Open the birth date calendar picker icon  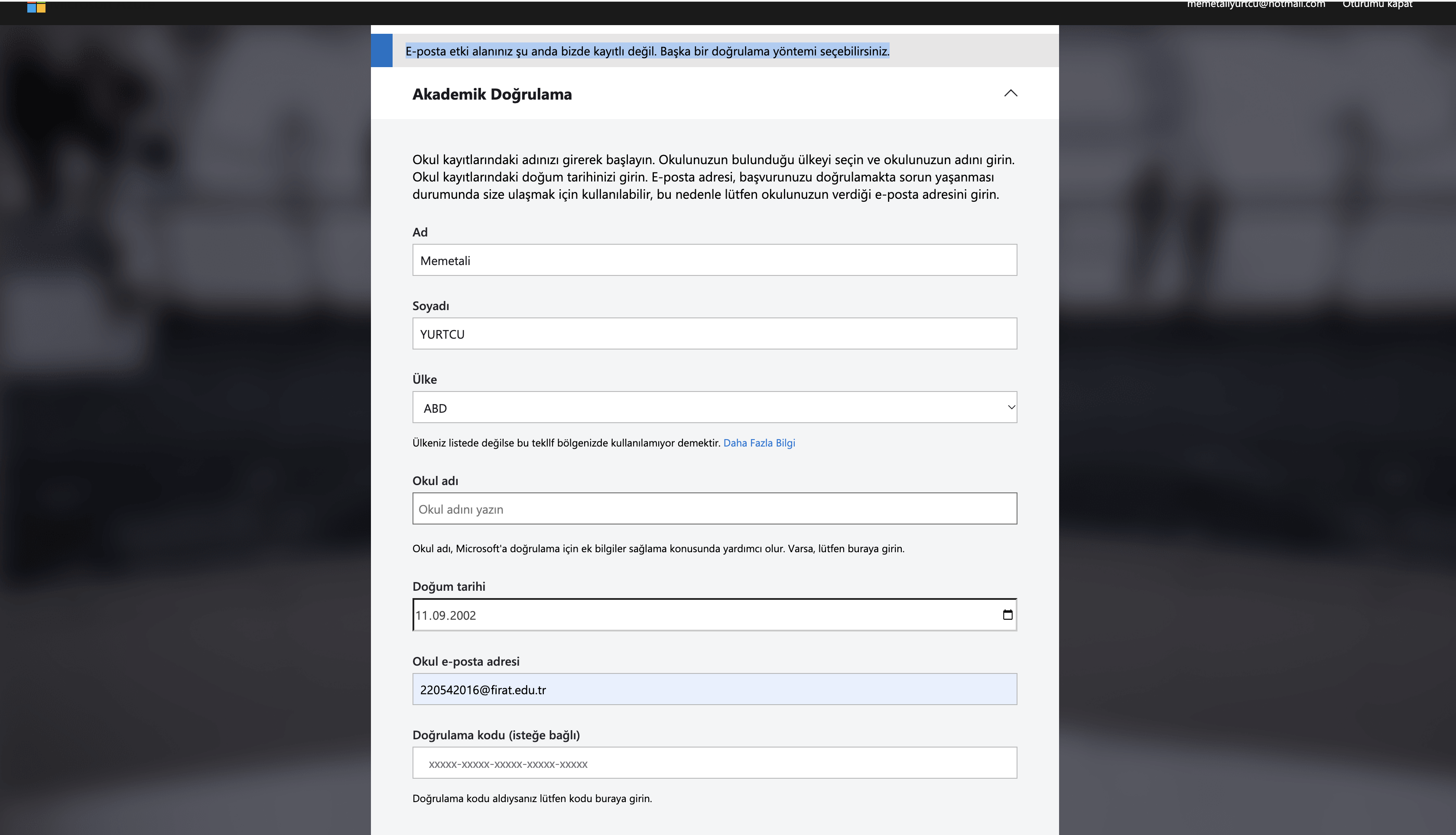coord(1007,615)
